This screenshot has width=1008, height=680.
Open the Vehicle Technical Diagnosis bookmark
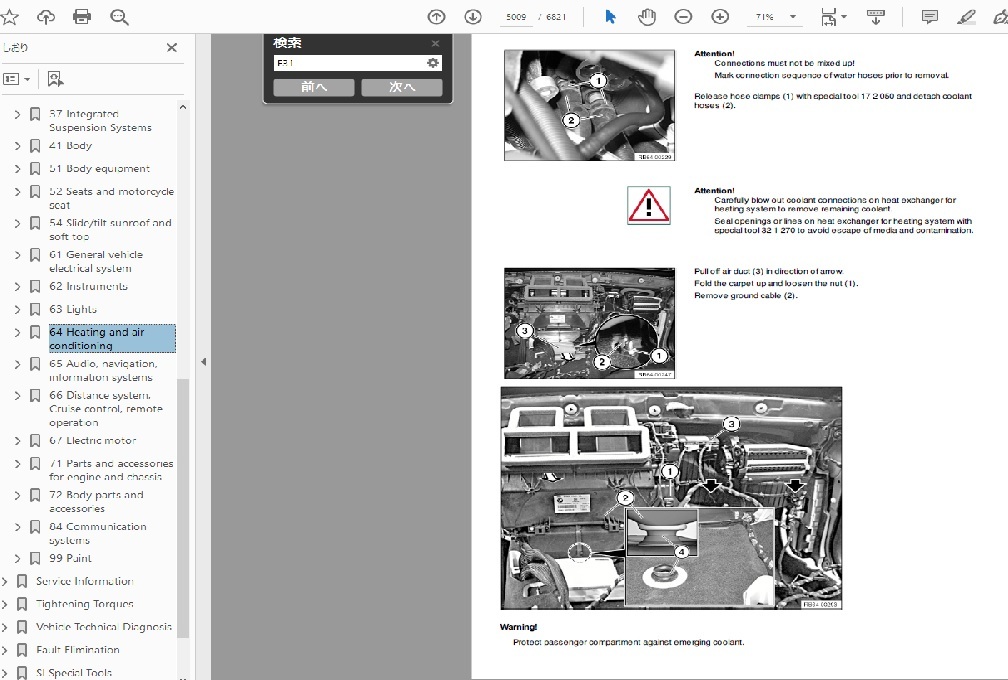tap(104, 627)
